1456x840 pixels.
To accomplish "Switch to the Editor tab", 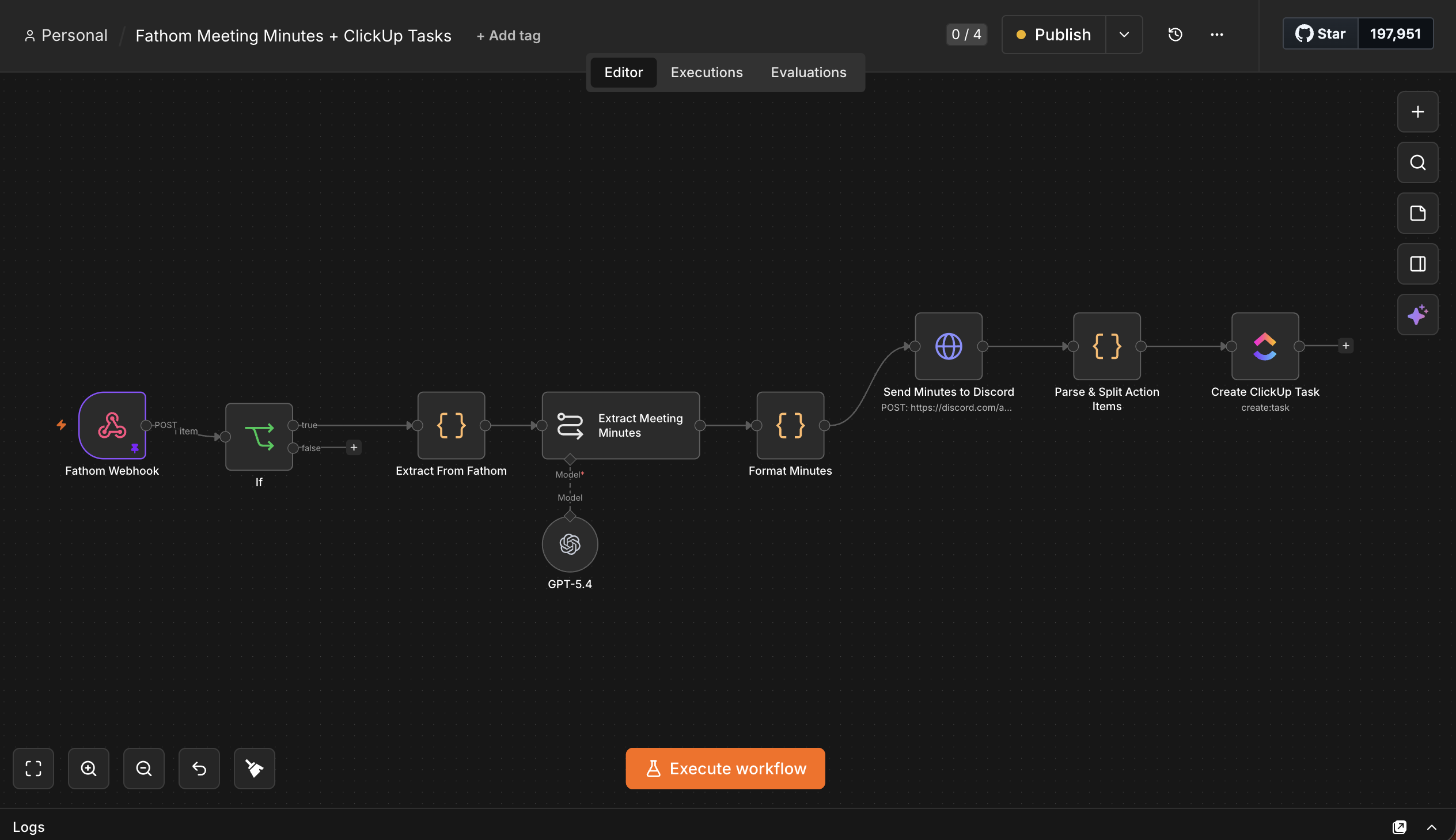I will [623, 73].
